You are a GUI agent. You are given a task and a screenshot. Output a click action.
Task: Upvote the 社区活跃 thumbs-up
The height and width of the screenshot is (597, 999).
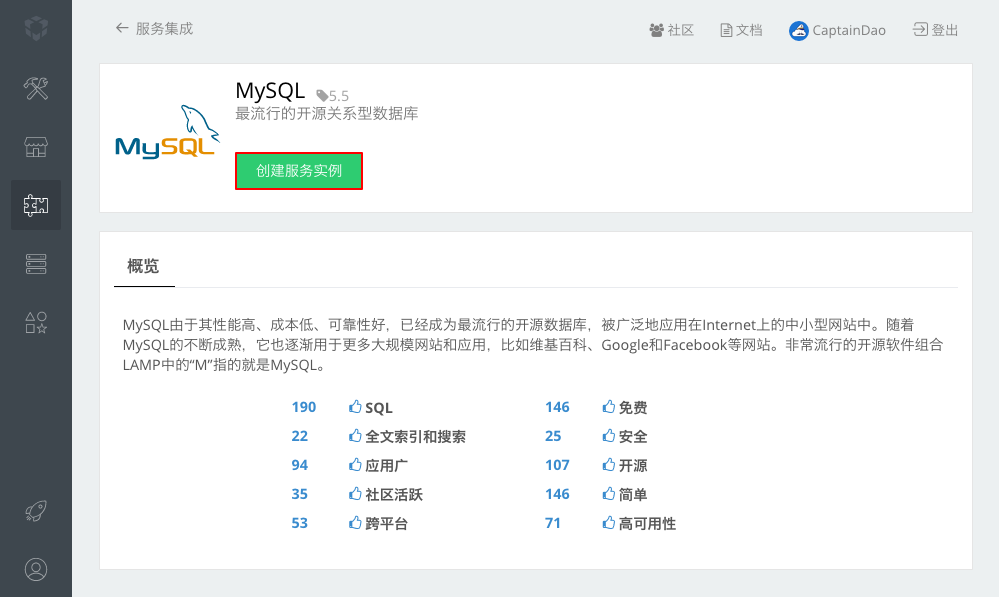(355, 494)
